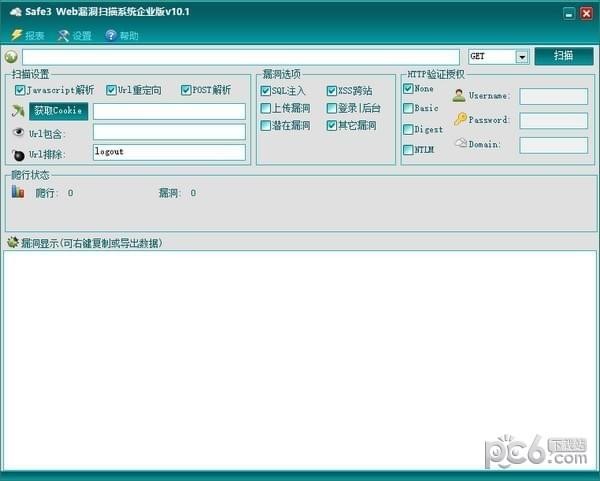Disable 其它漏洞 checkbox
This screenshot has height=481, width=600.
tap(331, 126)
